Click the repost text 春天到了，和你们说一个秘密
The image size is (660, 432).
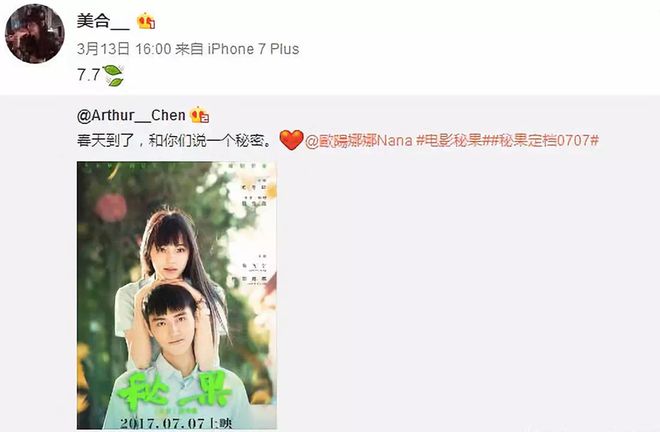pos(174,140)
